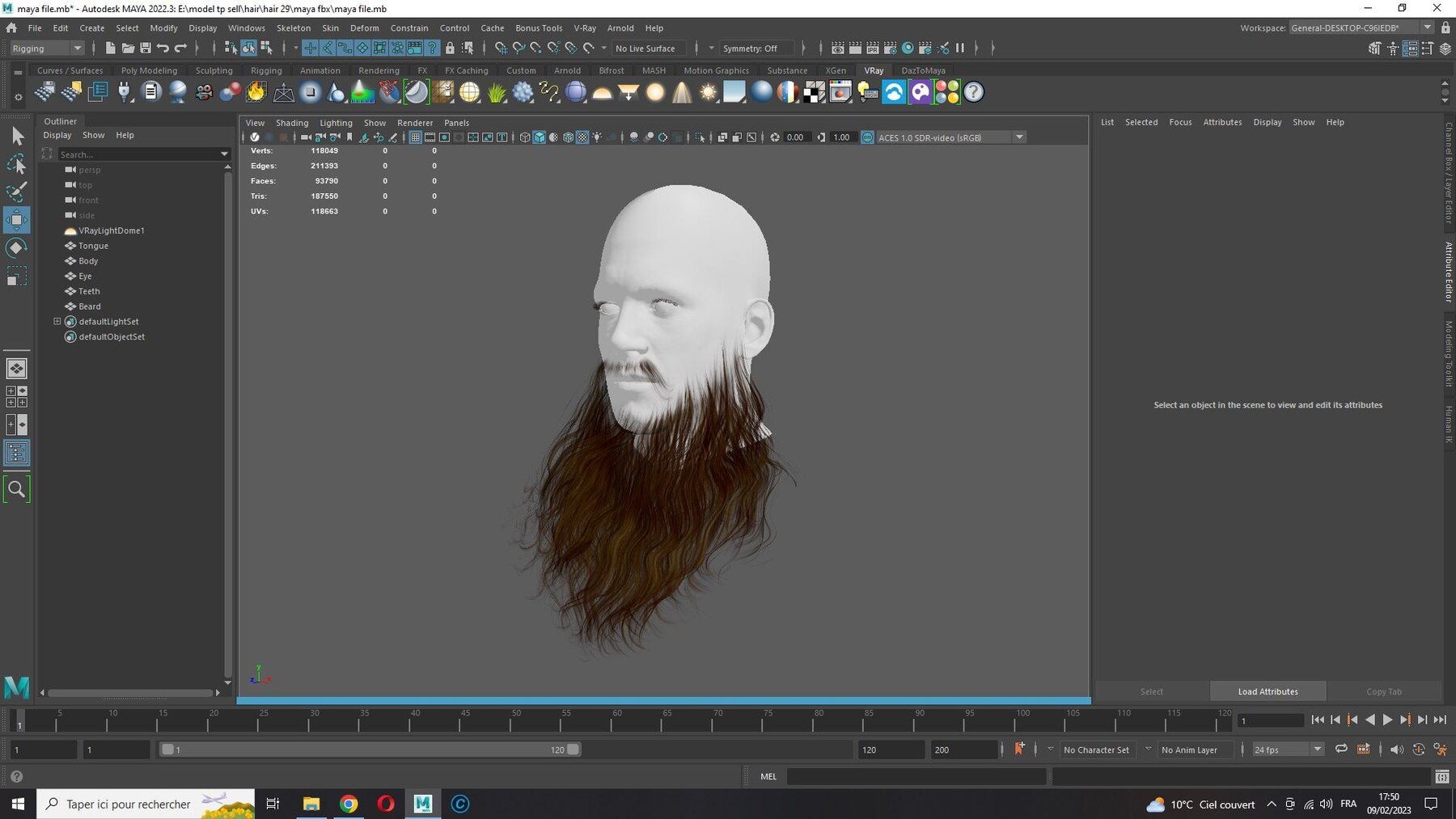Select the Beard node in Outliner
Image resolution: width=1456 pixels, height=819 pixels.
click(90, 306)
